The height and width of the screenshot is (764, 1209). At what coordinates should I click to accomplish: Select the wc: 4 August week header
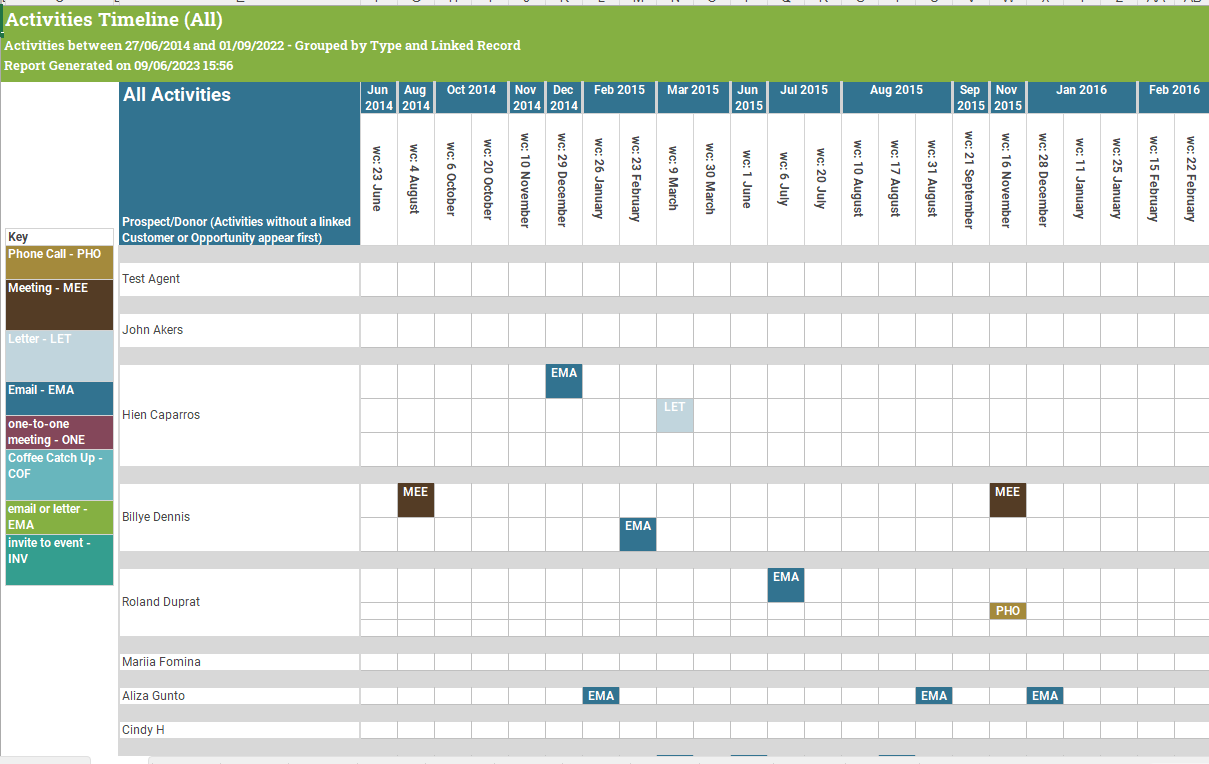[416, 180]
